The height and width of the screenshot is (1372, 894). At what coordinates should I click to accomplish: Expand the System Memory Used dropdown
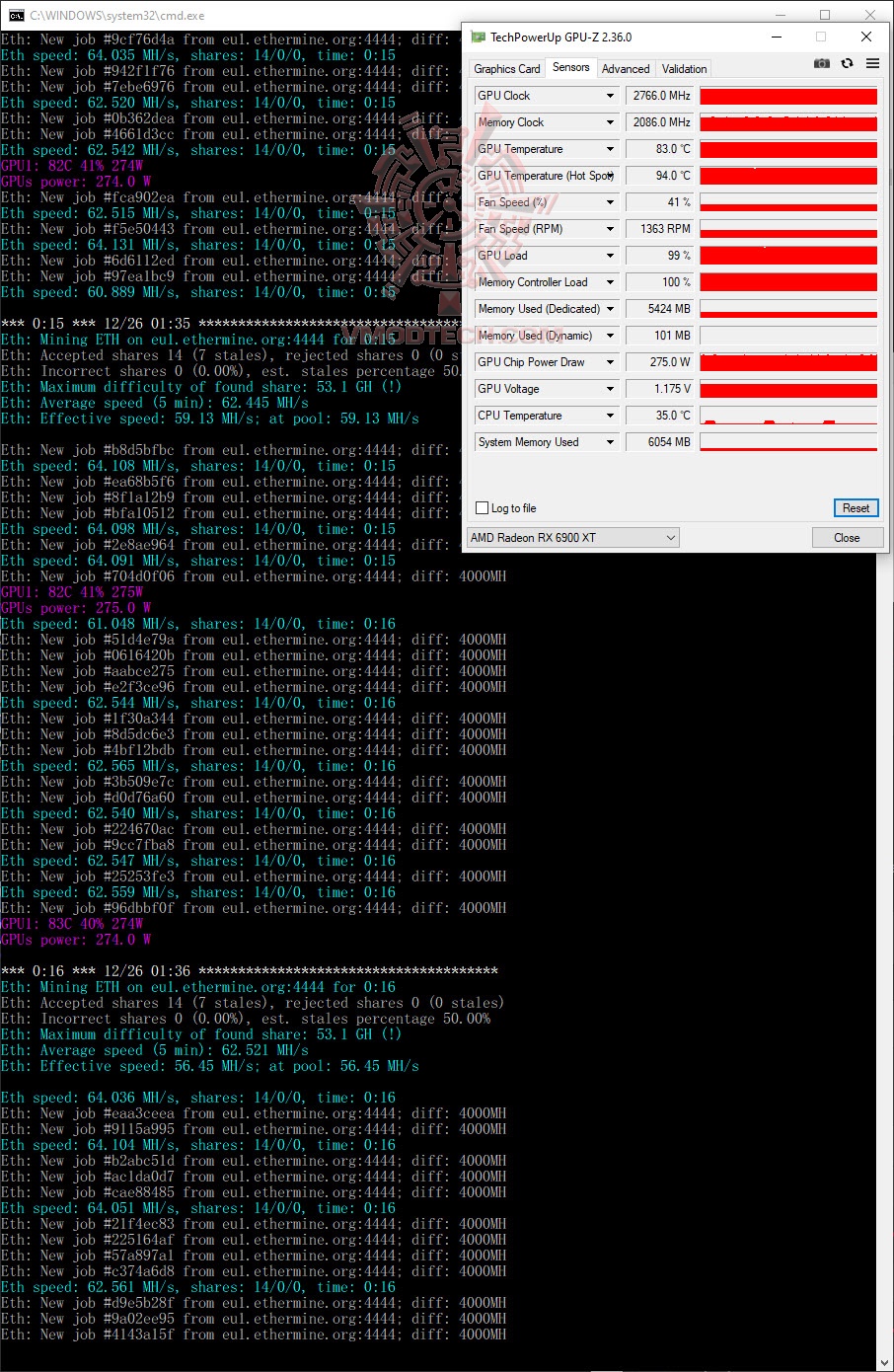click(610, 442)
